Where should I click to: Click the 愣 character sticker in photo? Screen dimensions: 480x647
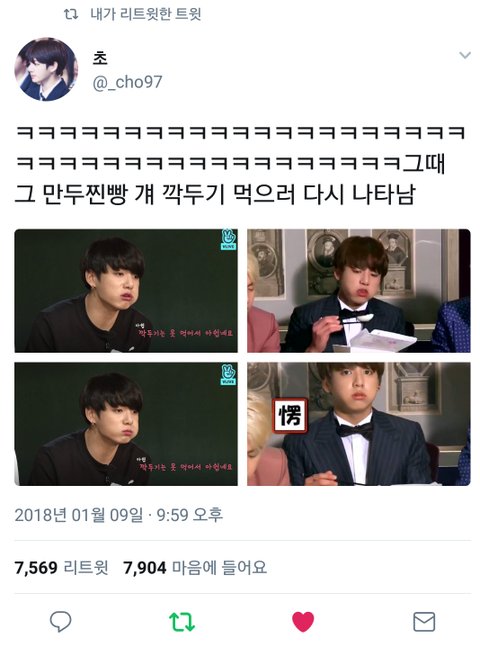[290, 415]
